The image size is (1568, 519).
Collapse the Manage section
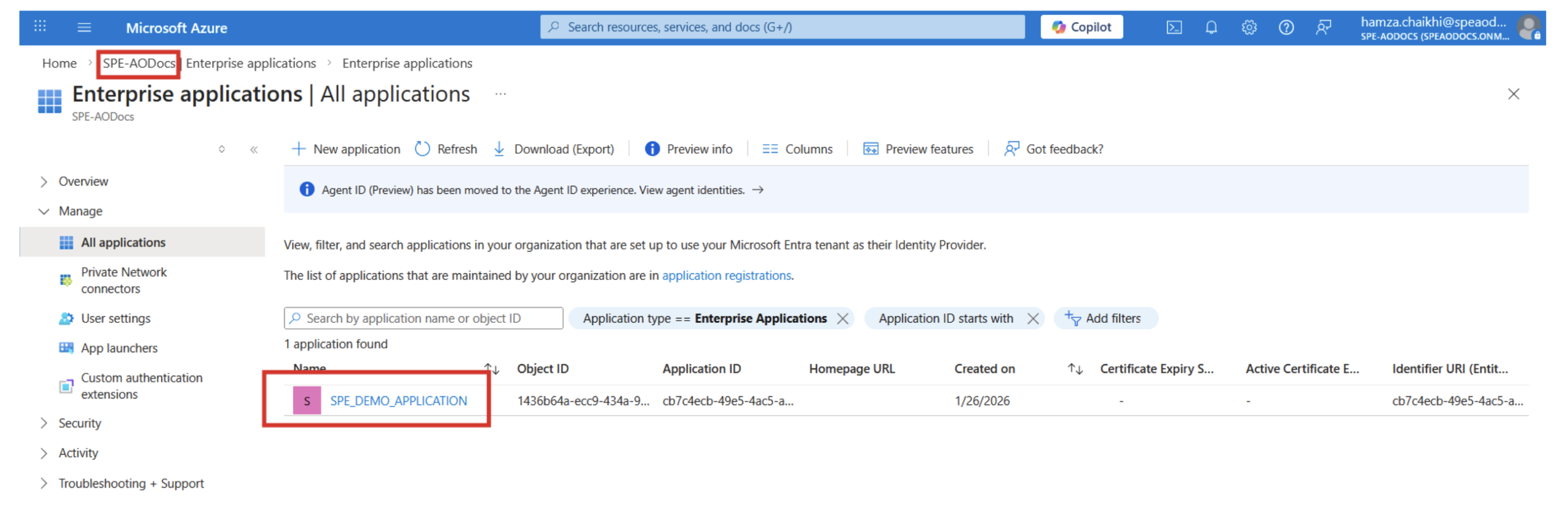(x=44, y=212)
